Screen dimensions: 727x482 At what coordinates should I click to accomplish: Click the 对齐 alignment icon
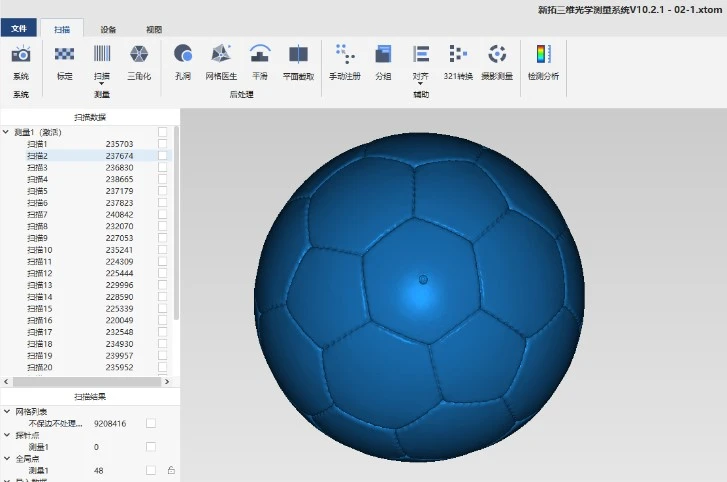[421, 54]
